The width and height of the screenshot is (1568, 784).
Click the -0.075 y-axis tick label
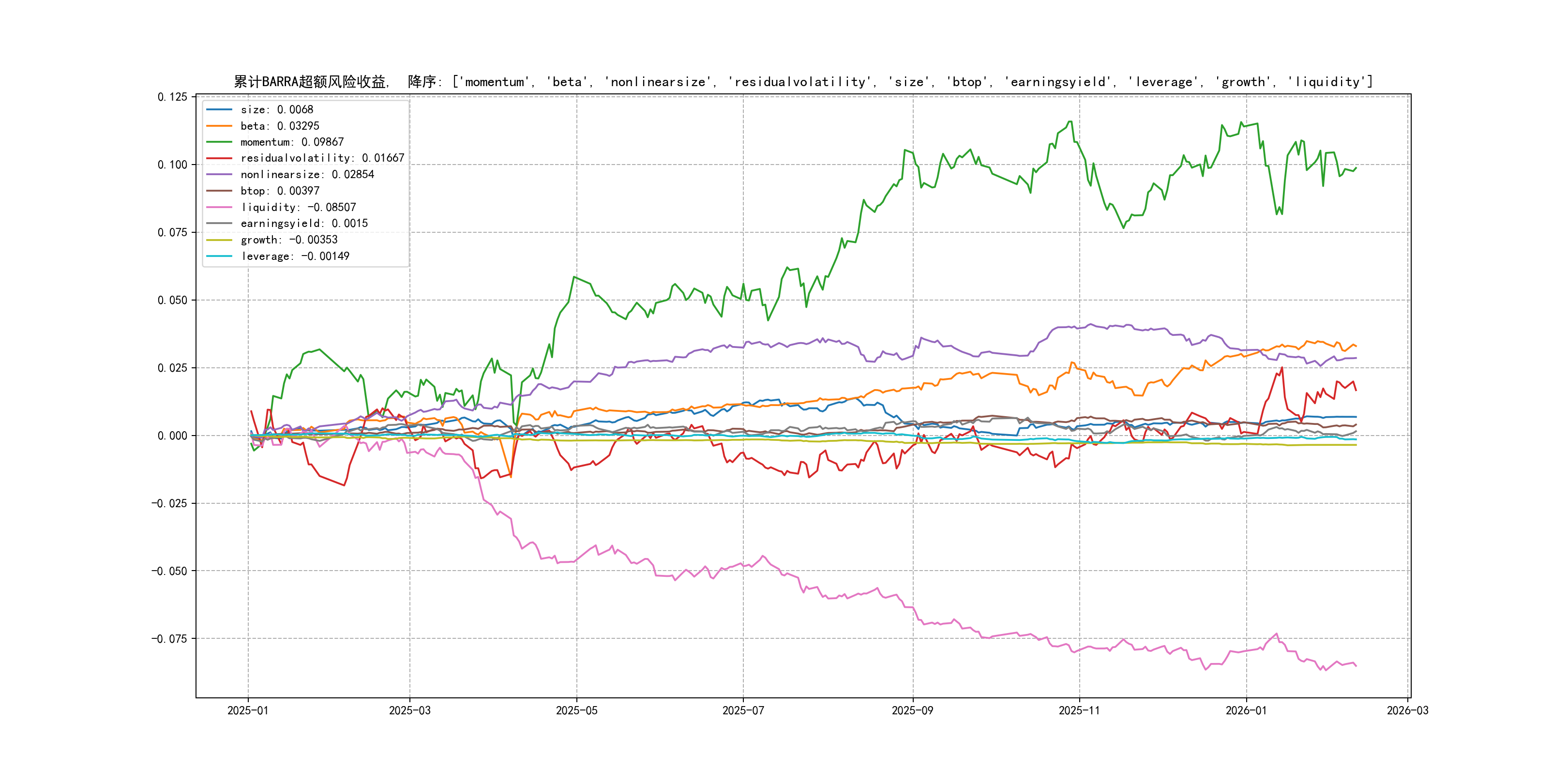coord(169,638)
